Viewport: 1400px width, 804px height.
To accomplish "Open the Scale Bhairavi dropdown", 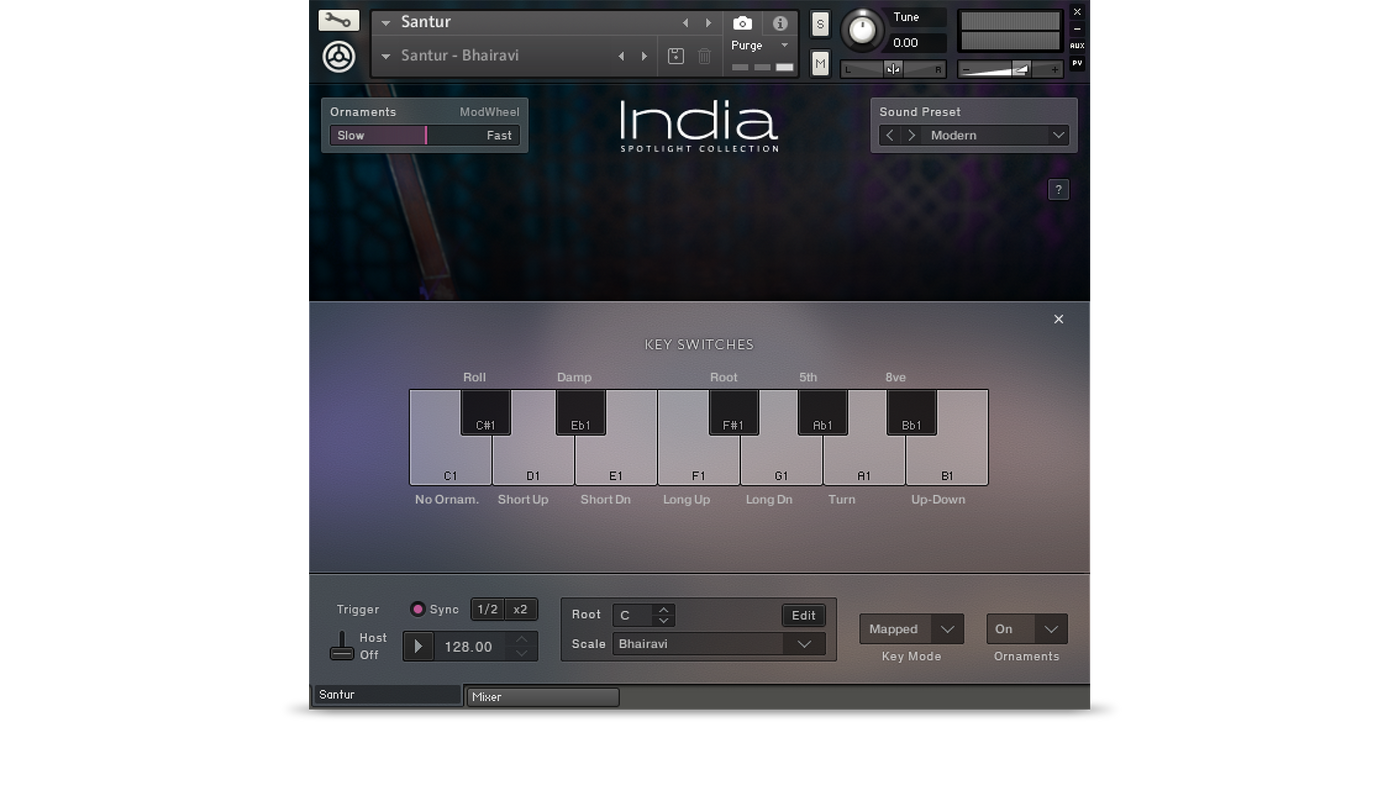I will [718, 644].
